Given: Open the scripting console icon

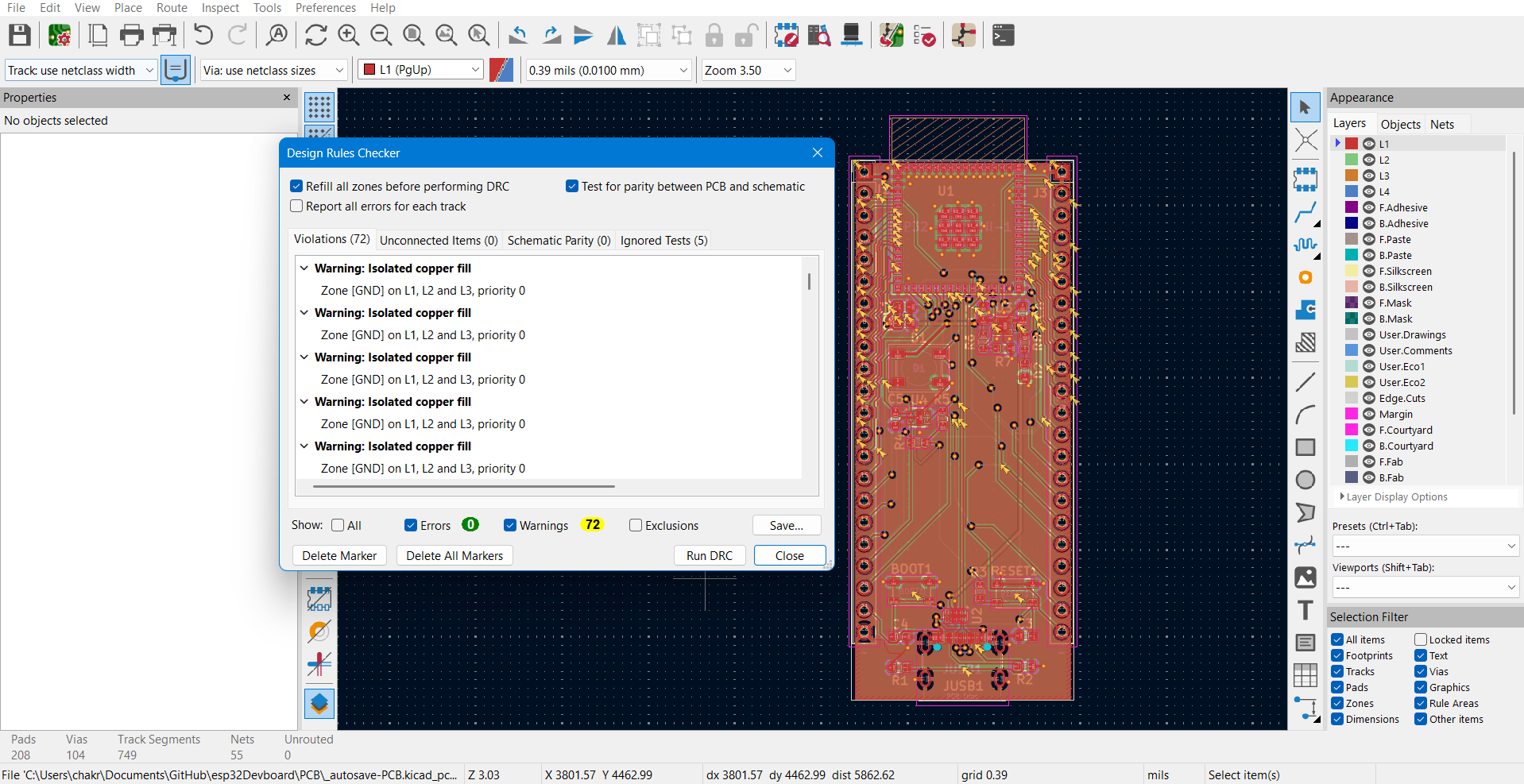Looking at the screenshot, I should [1003, 36].
